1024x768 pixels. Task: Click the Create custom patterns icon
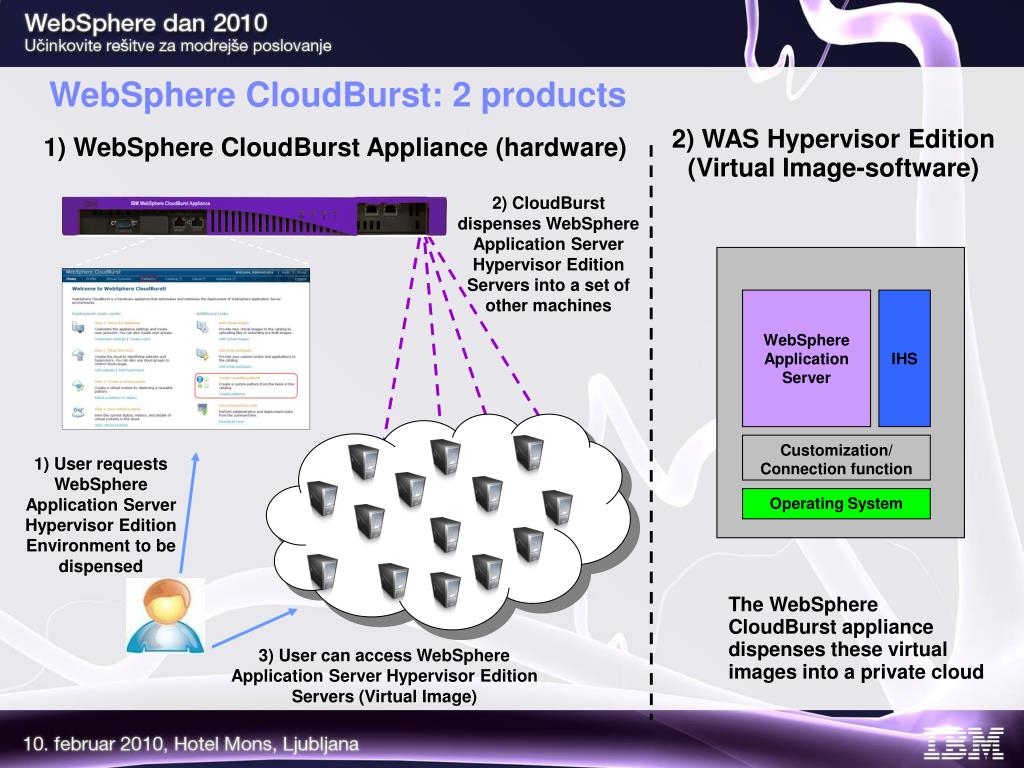click(x=202, y=382)
